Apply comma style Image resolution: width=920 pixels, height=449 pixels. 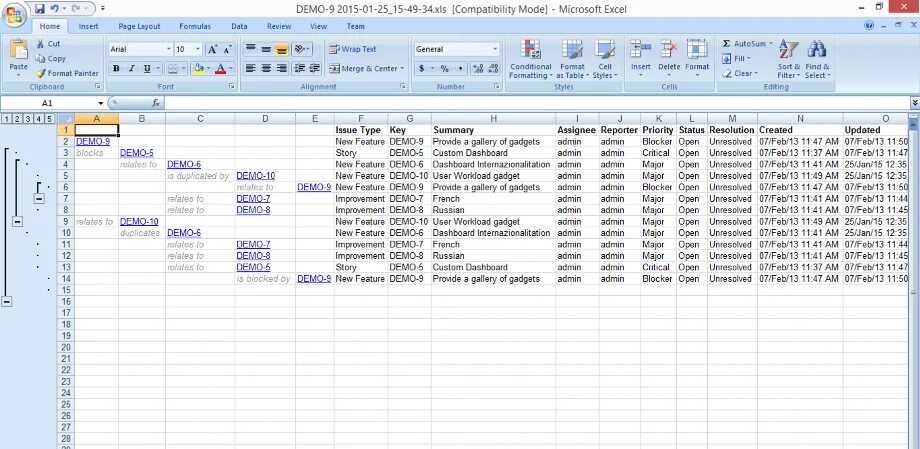click(x=460, y=69)
